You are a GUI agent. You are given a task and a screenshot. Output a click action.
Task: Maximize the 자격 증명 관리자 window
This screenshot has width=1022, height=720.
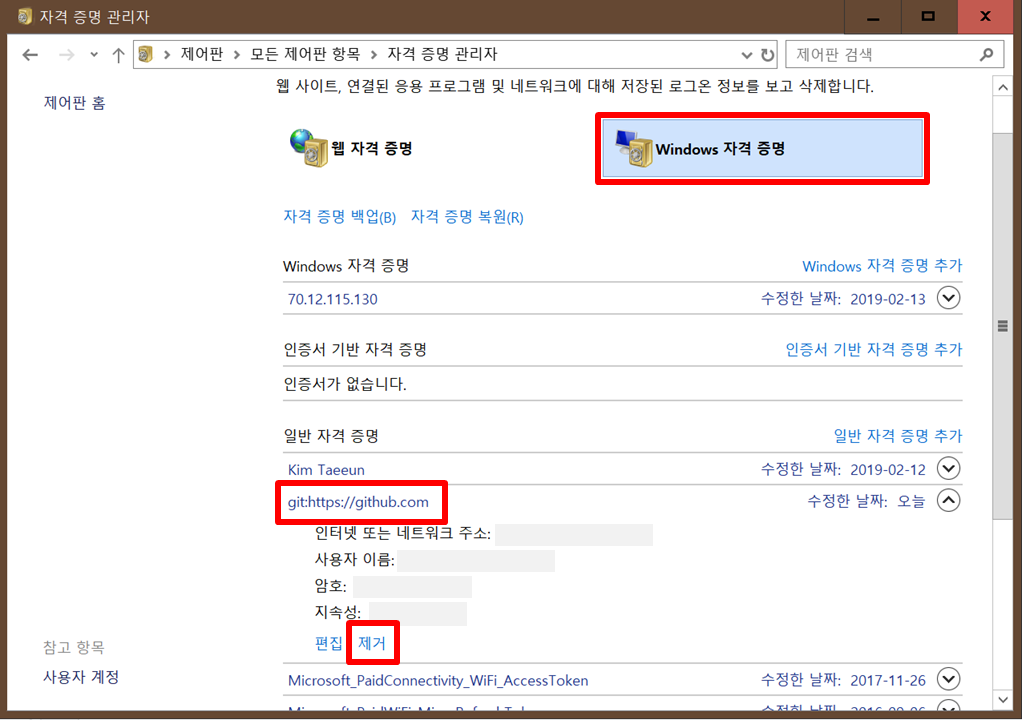pos(929,16)
